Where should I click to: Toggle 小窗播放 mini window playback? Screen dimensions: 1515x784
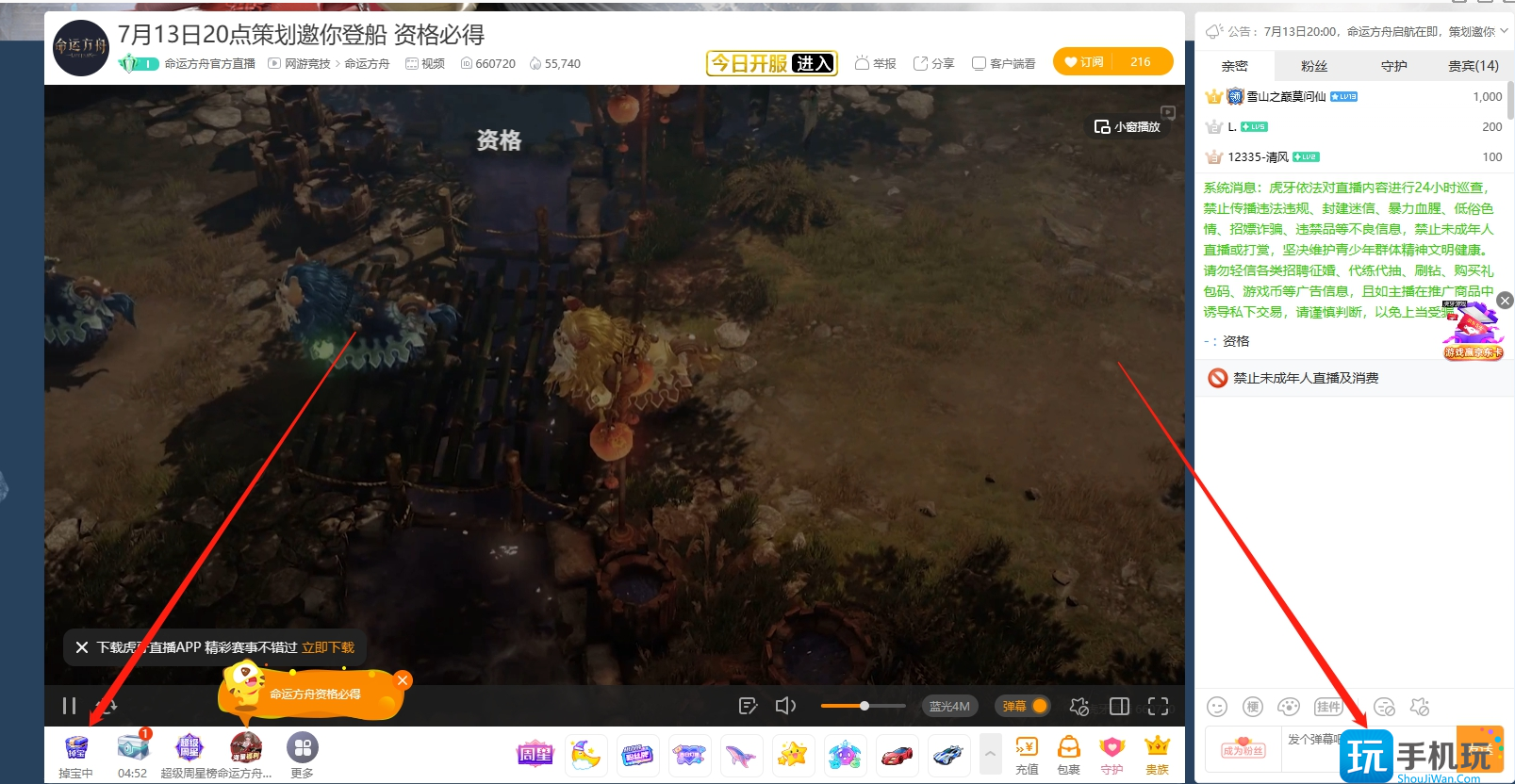click(x=1127, y=126)
